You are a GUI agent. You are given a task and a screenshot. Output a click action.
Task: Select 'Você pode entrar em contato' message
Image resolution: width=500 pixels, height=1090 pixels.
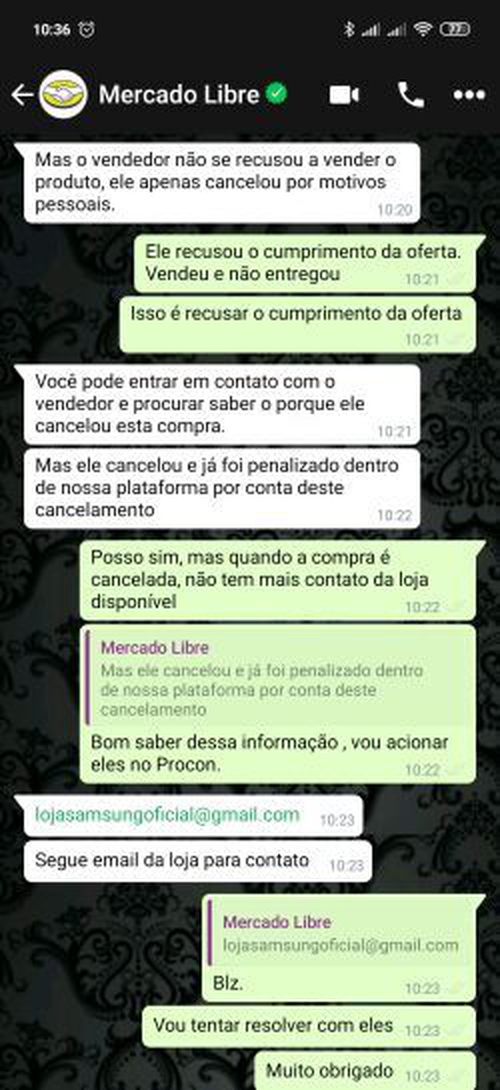point(222,405)
